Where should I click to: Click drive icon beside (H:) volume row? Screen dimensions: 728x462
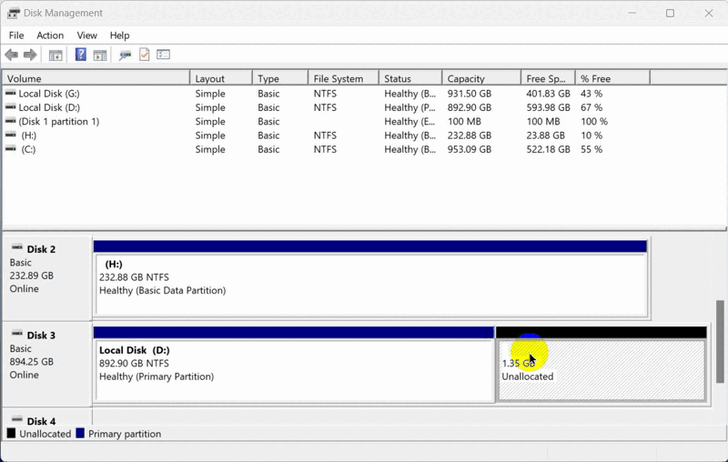[x=10, y=135]
